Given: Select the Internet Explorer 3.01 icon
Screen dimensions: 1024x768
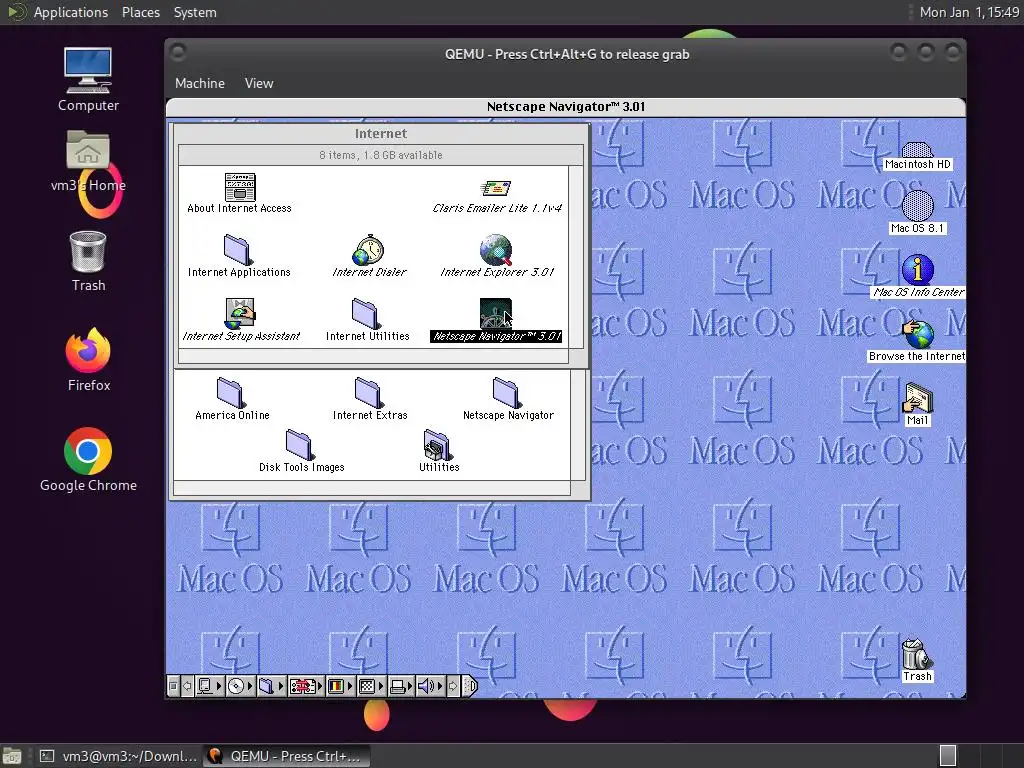Looking at the screenshot, I should 496,250.
